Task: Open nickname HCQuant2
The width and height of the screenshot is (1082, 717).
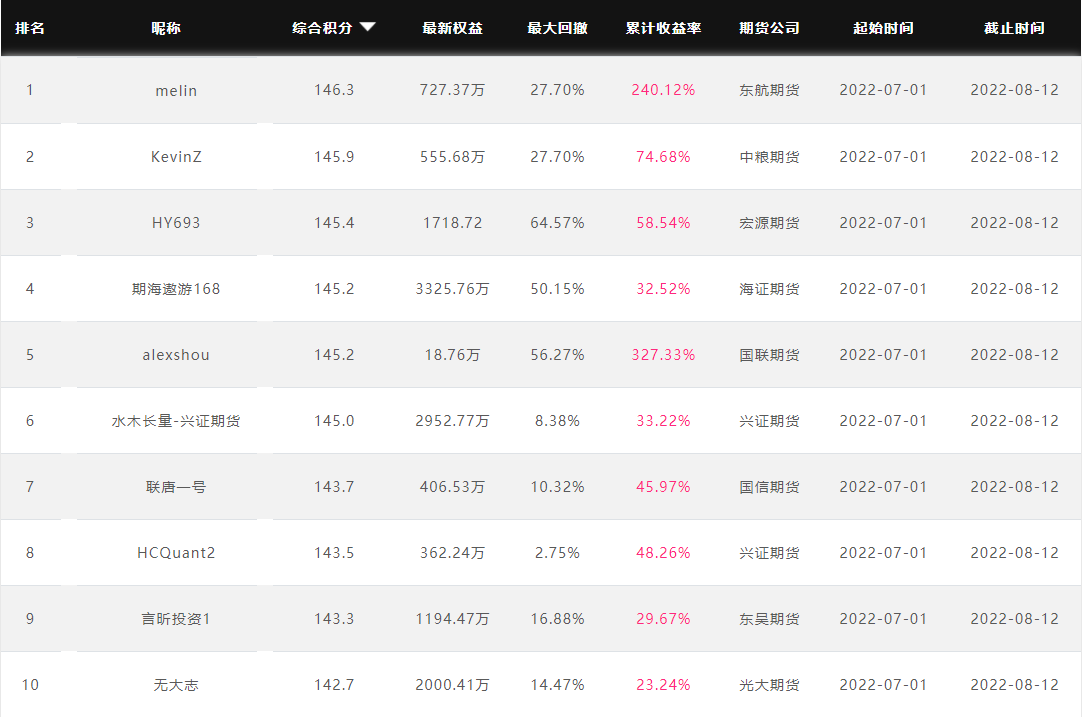Action: (x=176, y=553)
